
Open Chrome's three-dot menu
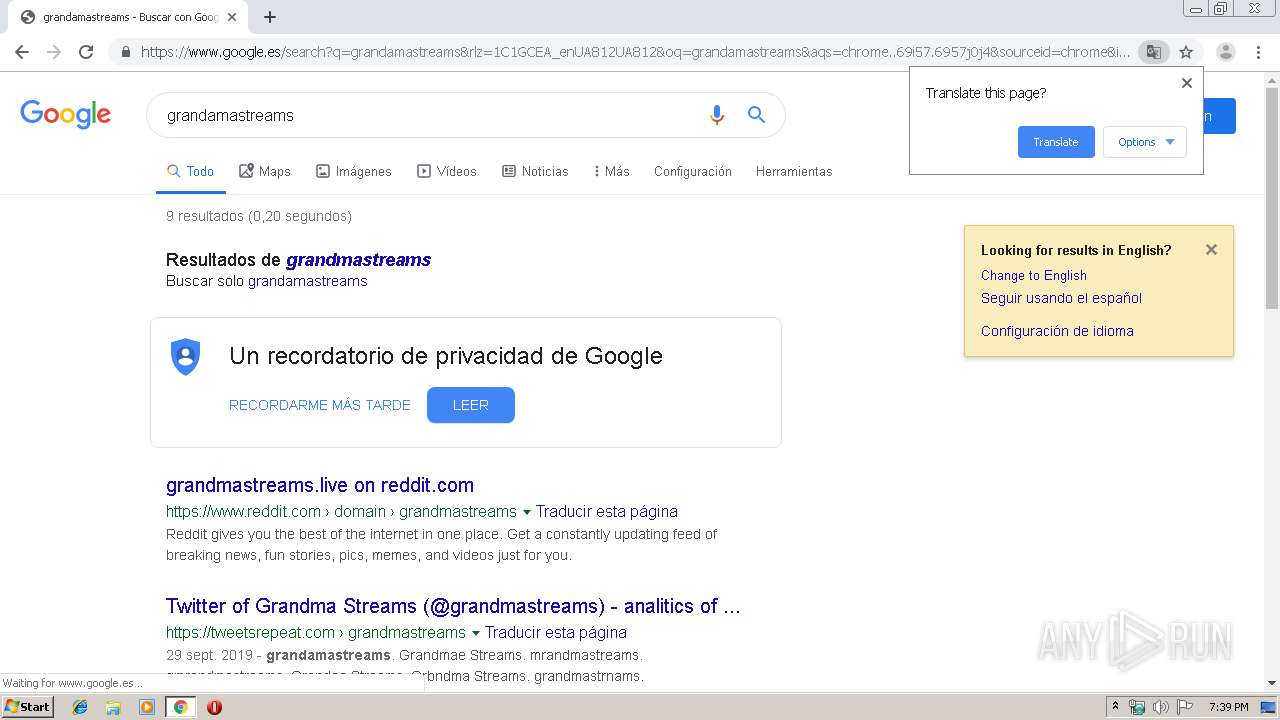coord(1258,52)
